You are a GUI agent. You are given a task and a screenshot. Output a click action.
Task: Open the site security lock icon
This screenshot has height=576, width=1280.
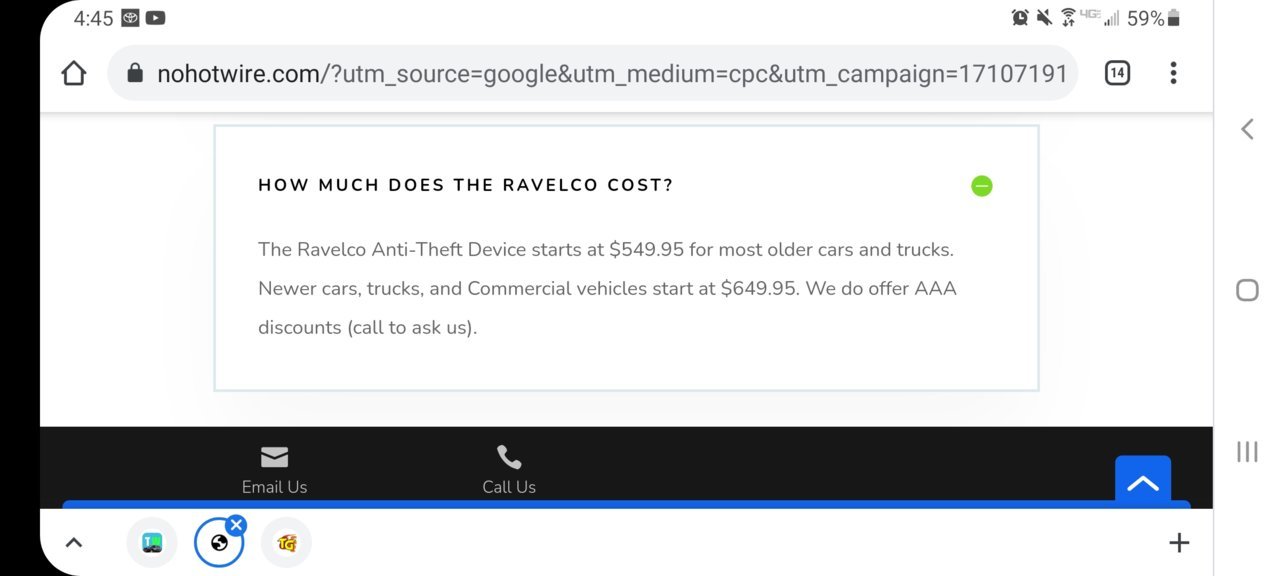(x=135, y=73)
